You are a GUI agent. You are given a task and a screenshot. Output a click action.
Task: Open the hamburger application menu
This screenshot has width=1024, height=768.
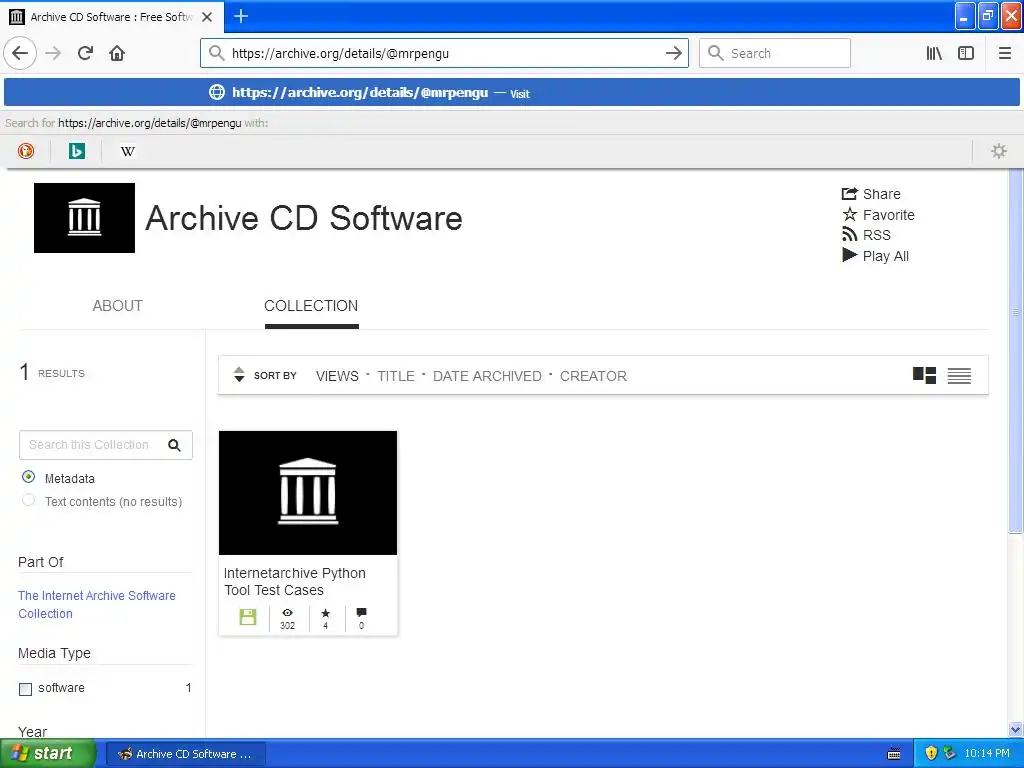click(x=1004, y=53)
